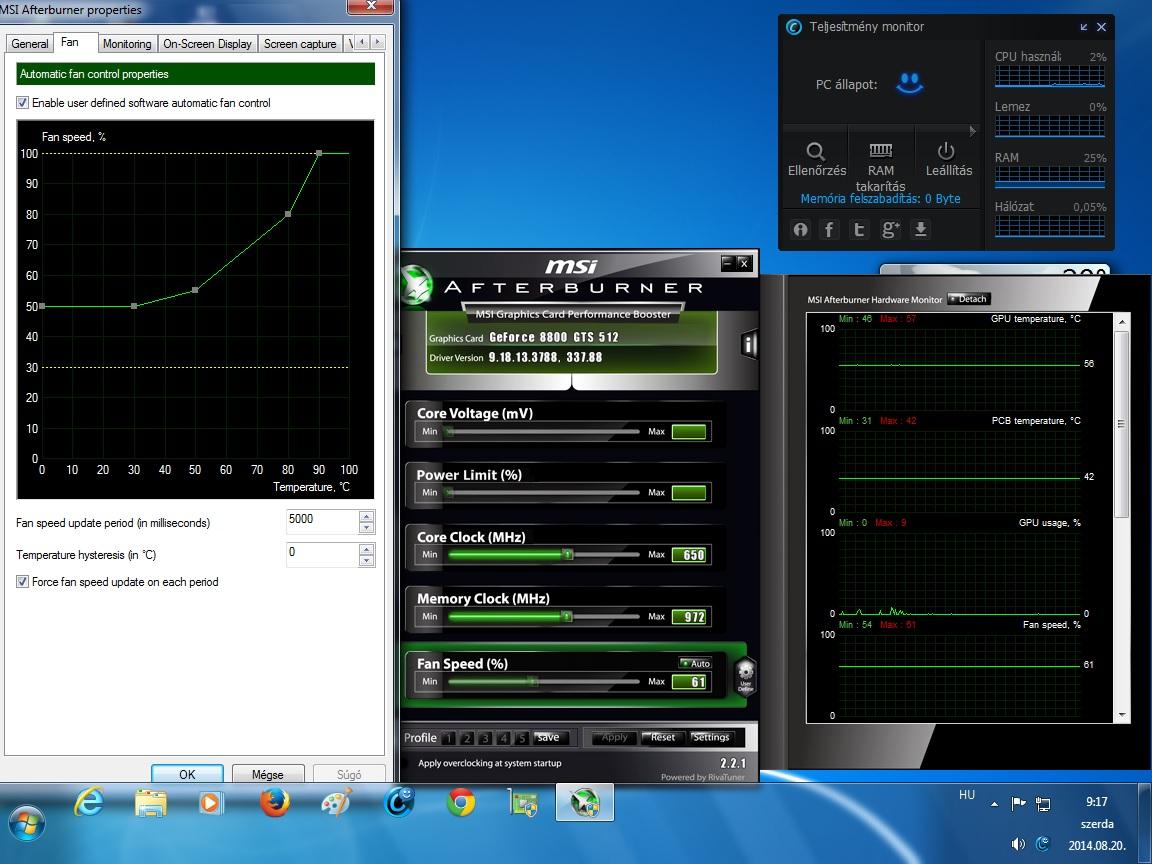Click the Afterburner info 'i' side button
The height and width of the screenshot is (864, 1152).
[748, 345]
